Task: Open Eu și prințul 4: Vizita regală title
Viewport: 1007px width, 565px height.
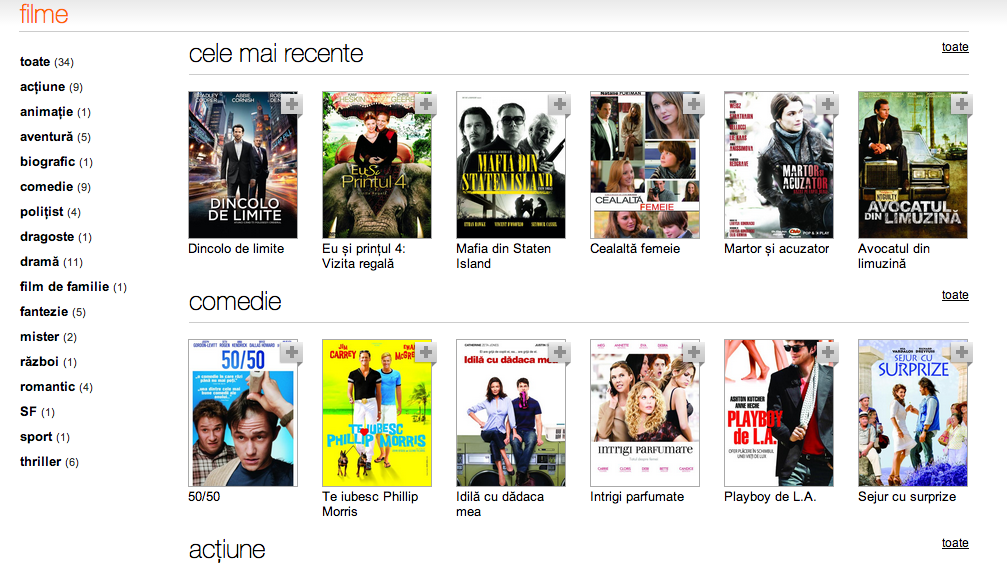Action: (x=363, y=256)
